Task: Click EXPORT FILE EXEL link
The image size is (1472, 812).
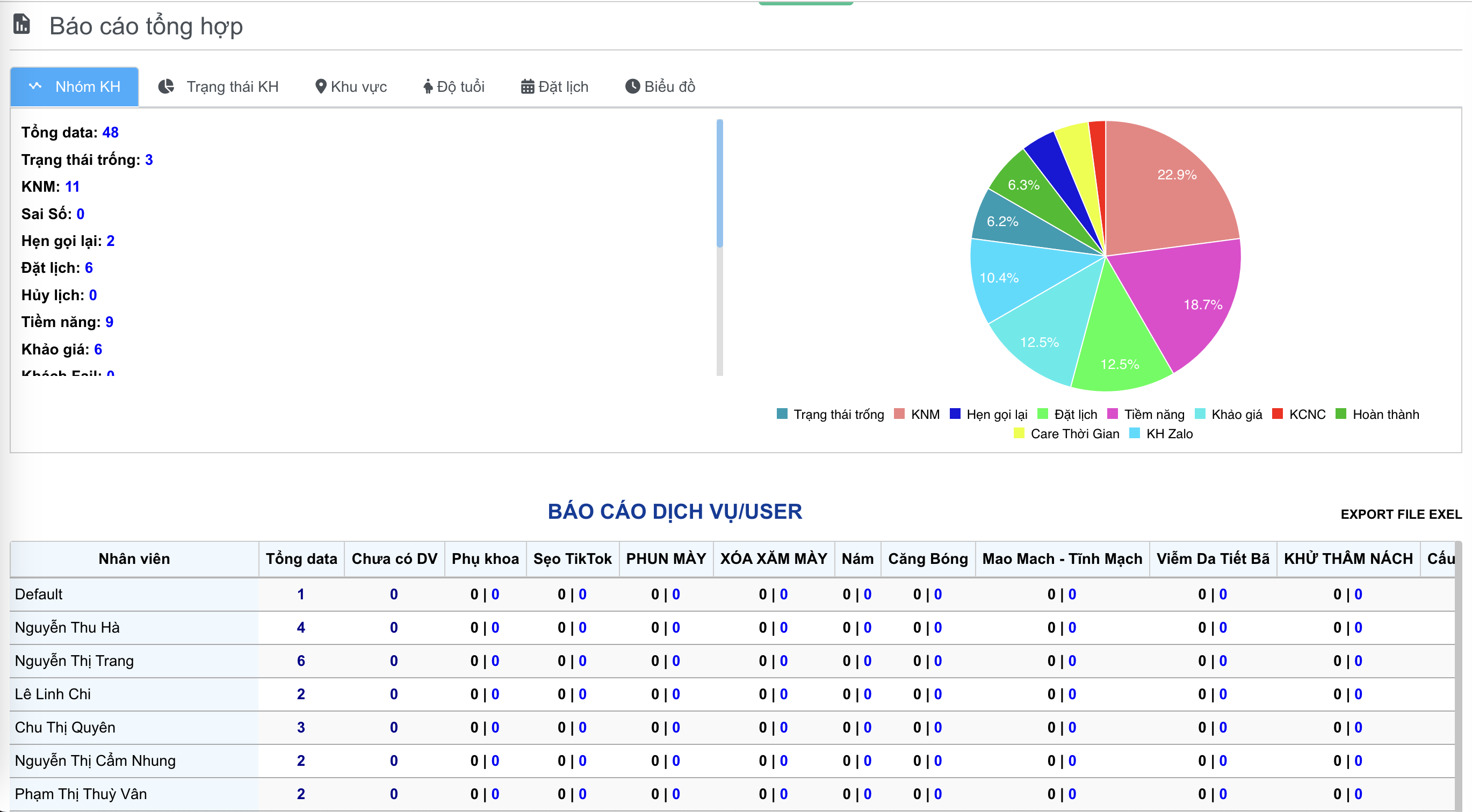Action: [1401, 514]
